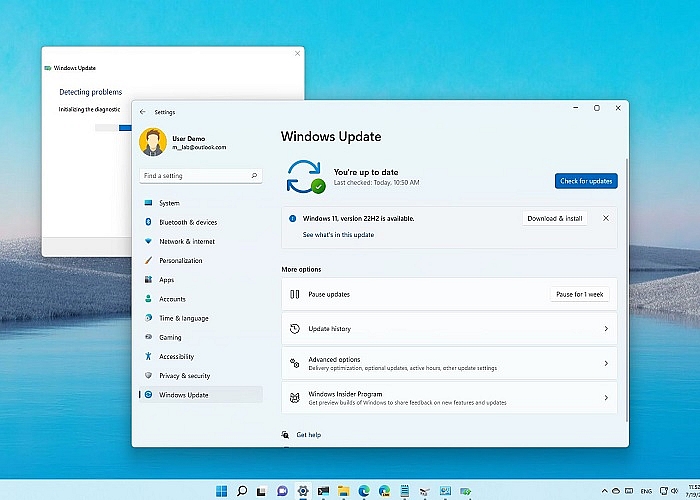Screen dimensions: 700x500
Task: Click the Check for updates button
Action: pos(586,181)
